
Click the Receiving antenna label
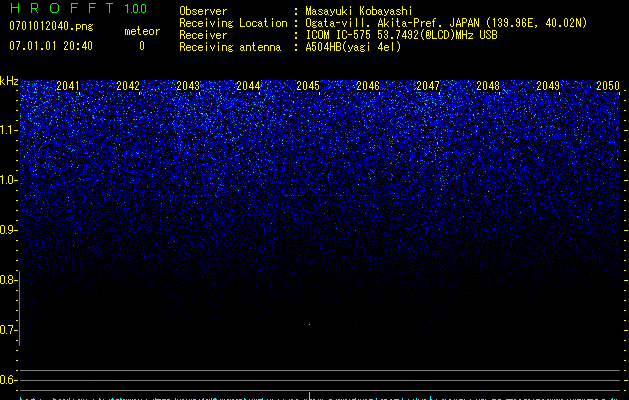tap(230, 47)
